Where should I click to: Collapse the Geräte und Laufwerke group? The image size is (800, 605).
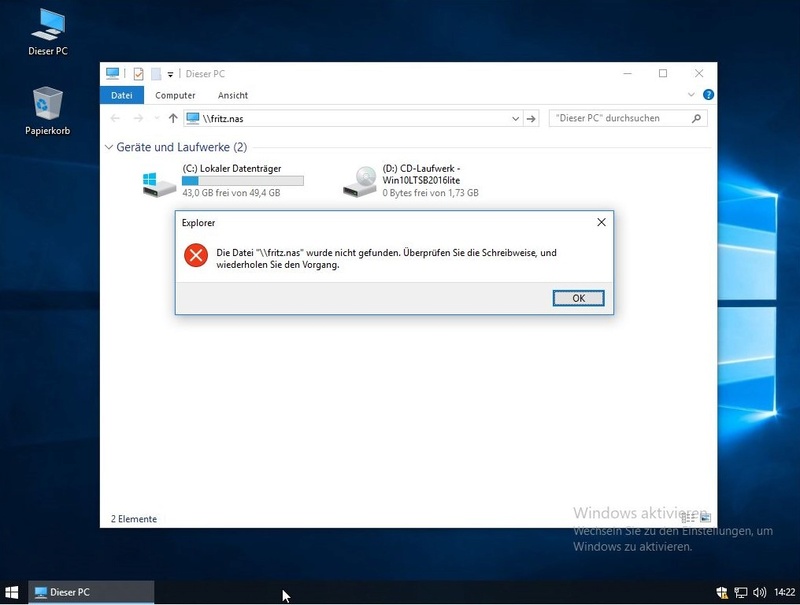click(109, 147)
